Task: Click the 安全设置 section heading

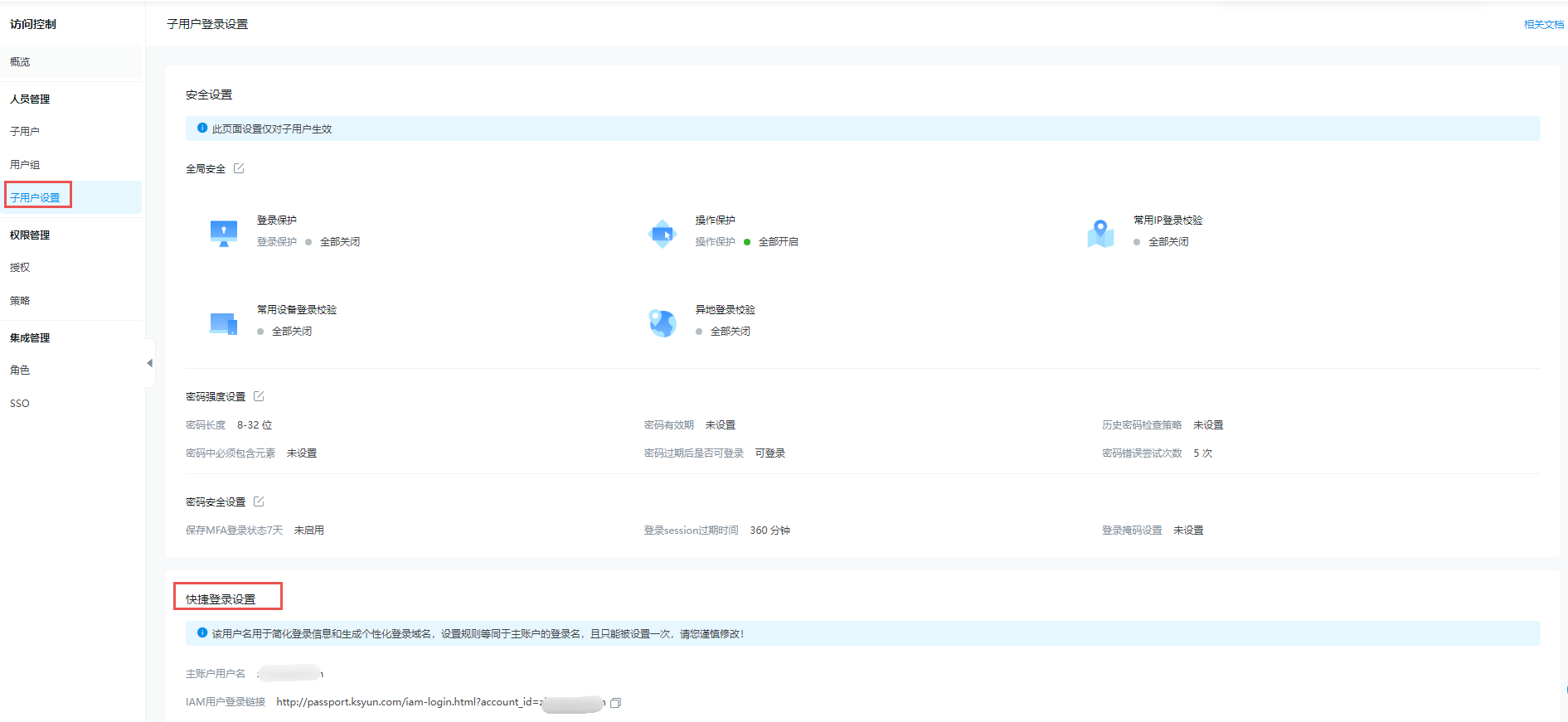Action: pos(209,95)
